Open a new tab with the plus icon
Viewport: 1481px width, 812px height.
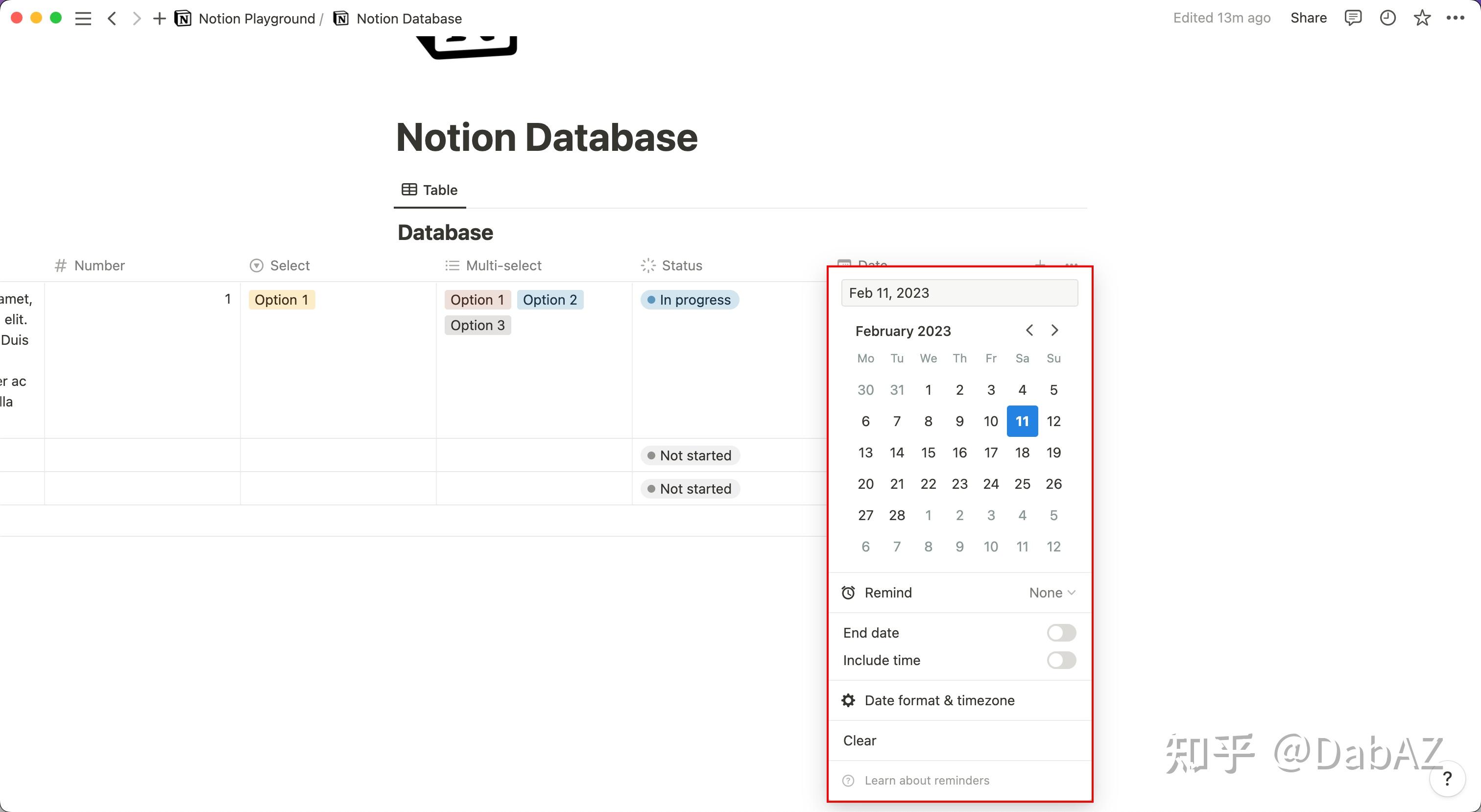pyautogui.click(x=159, y=18)
